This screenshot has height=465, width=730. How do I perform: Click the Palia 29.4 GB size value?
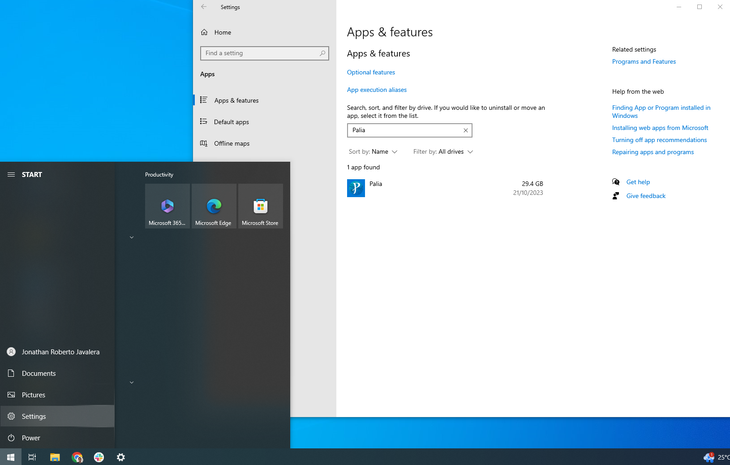click(x=532, y=184)
